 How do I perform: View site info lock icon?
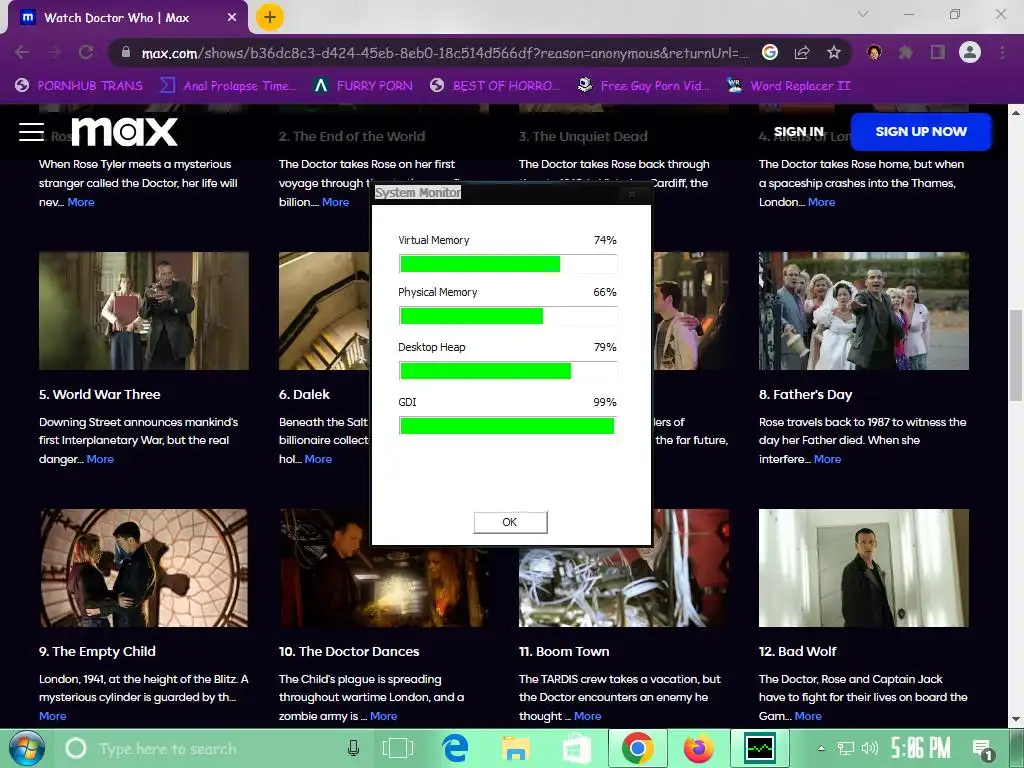(x=126, y=52)
